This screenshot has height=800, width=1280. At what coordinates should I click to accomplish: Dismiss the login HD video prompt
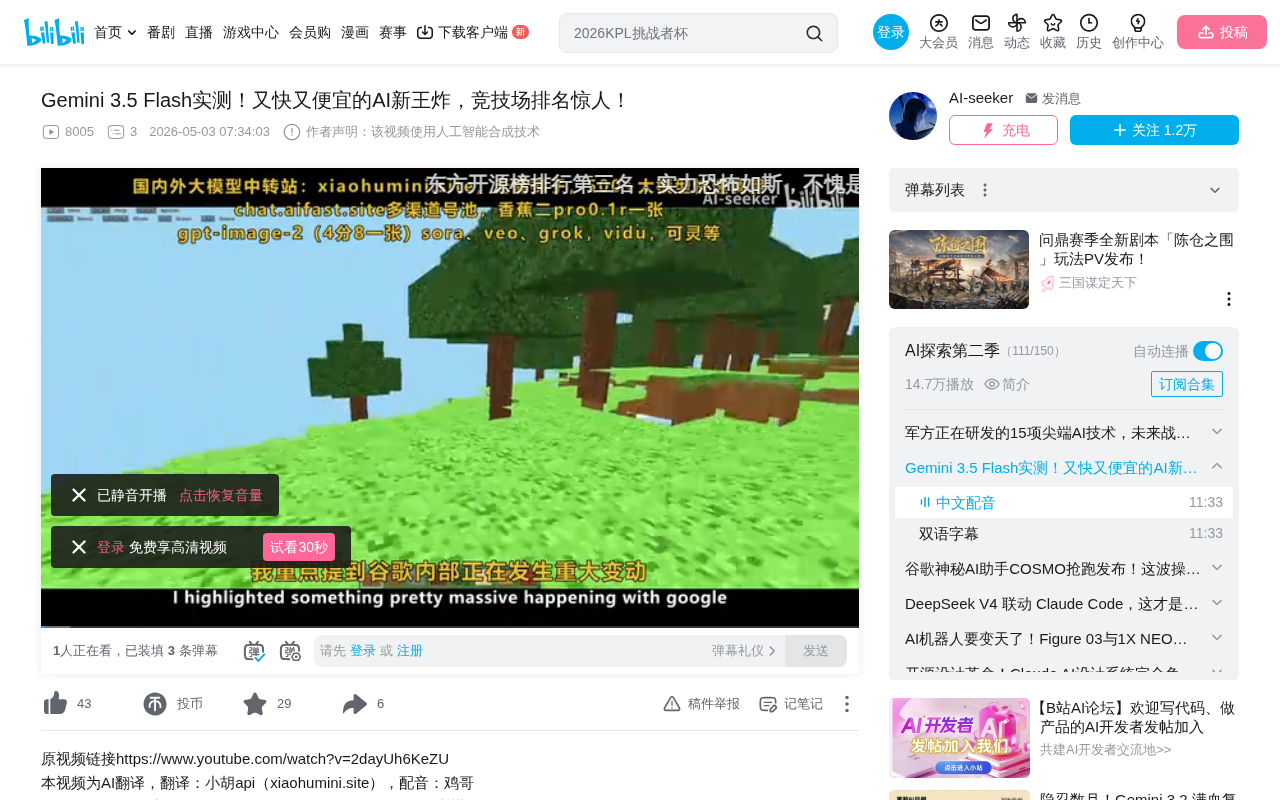point(79,547)
